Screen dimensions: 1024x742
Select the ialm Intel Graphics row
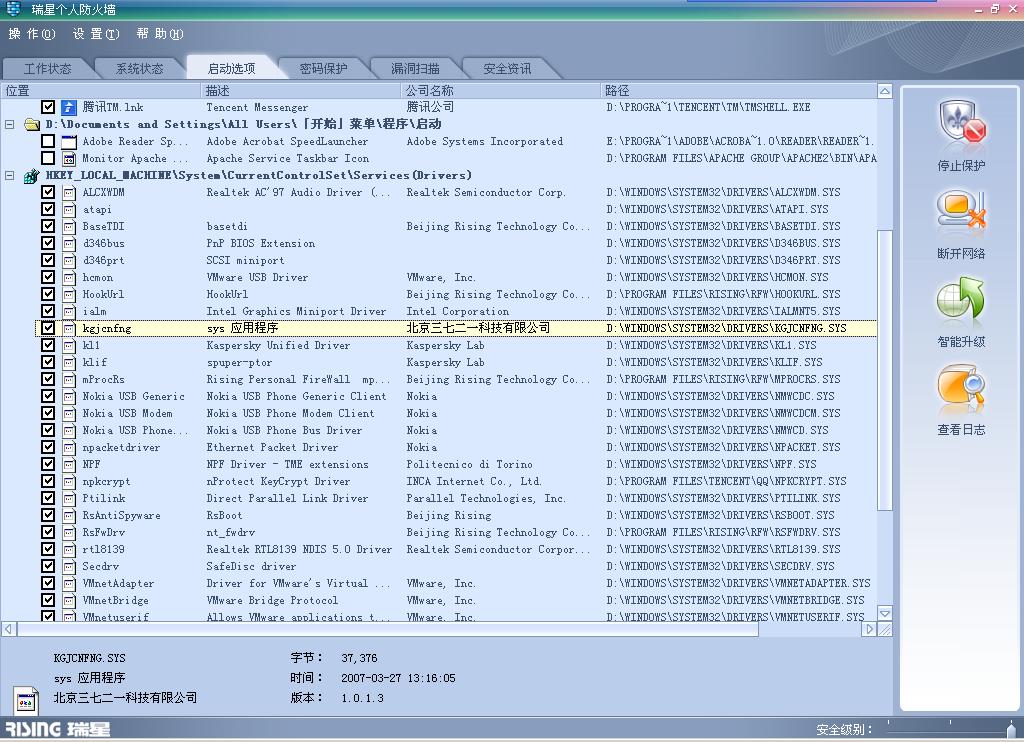point(456,311)
